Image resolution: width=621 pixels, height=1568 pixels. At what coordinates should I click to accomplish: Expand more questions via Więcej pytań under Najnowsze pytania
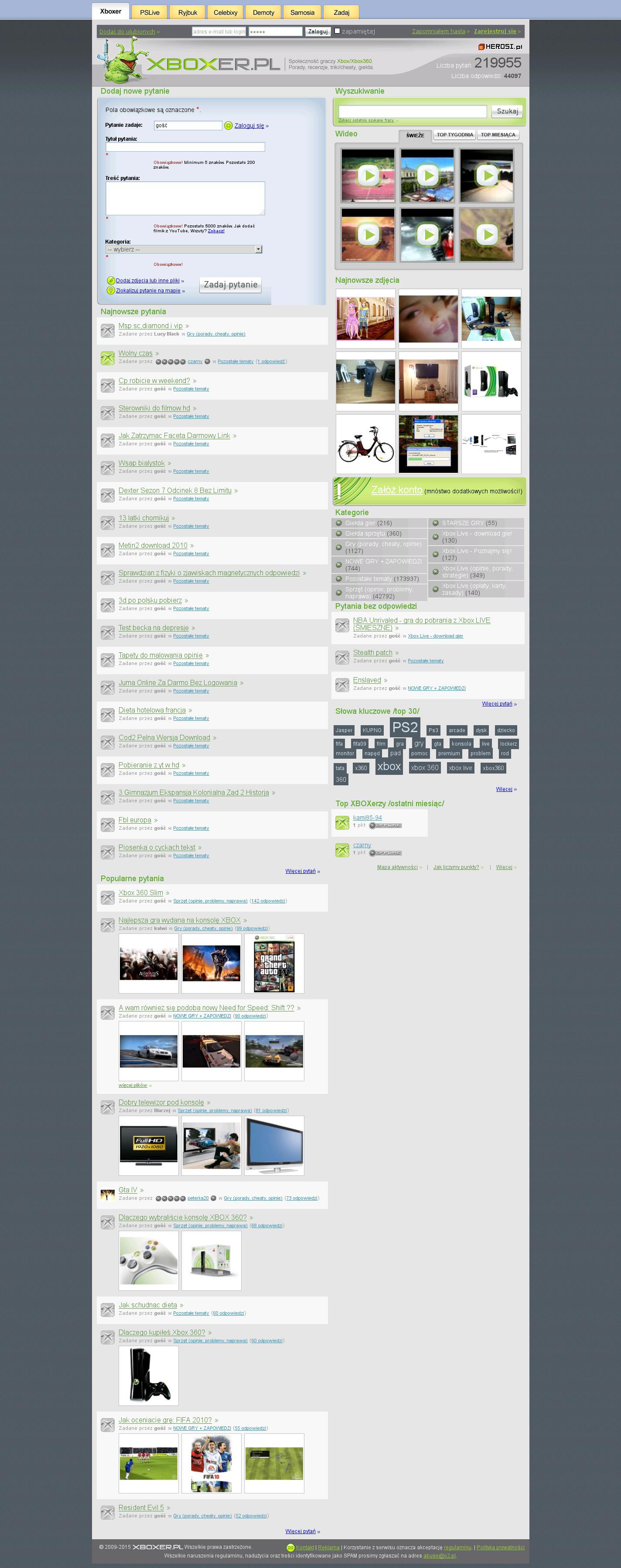301,871
